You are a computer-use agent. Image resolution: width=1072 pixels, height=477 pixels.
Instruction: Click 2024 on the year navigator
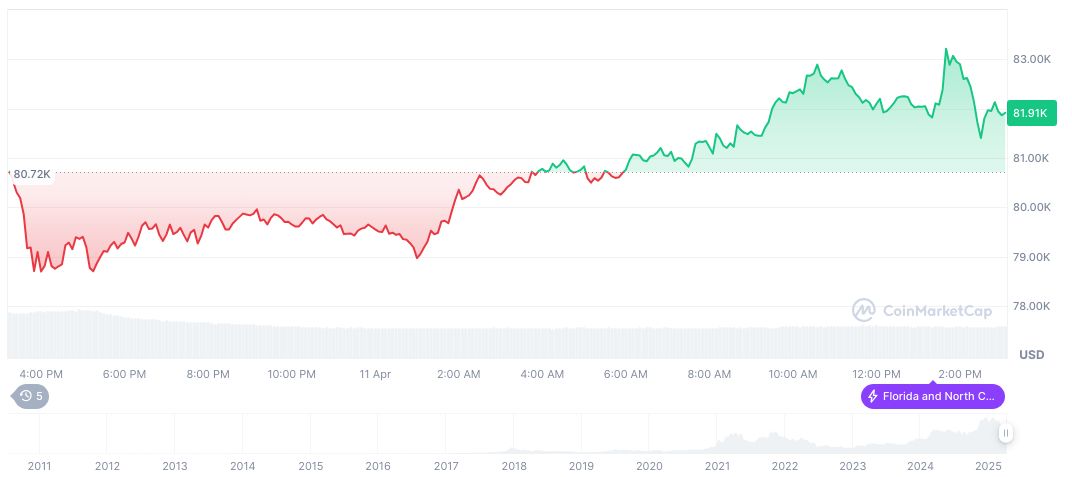coord(920,466)
